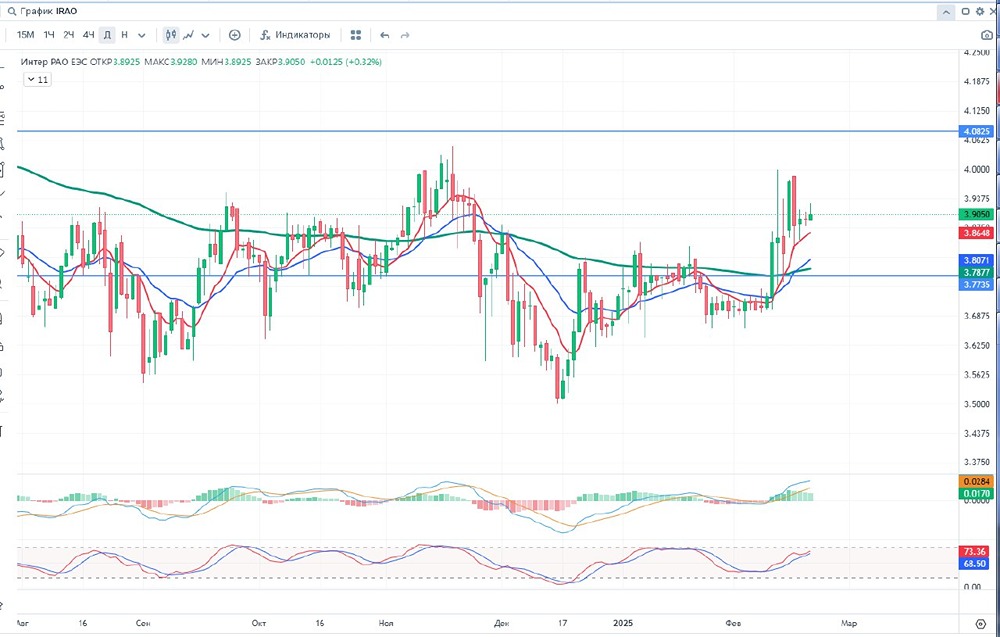This screenshot has height=637, width=1000.
Task: Click the Интер РАО ЕЭС legend title
Action: tap(55, 62)
